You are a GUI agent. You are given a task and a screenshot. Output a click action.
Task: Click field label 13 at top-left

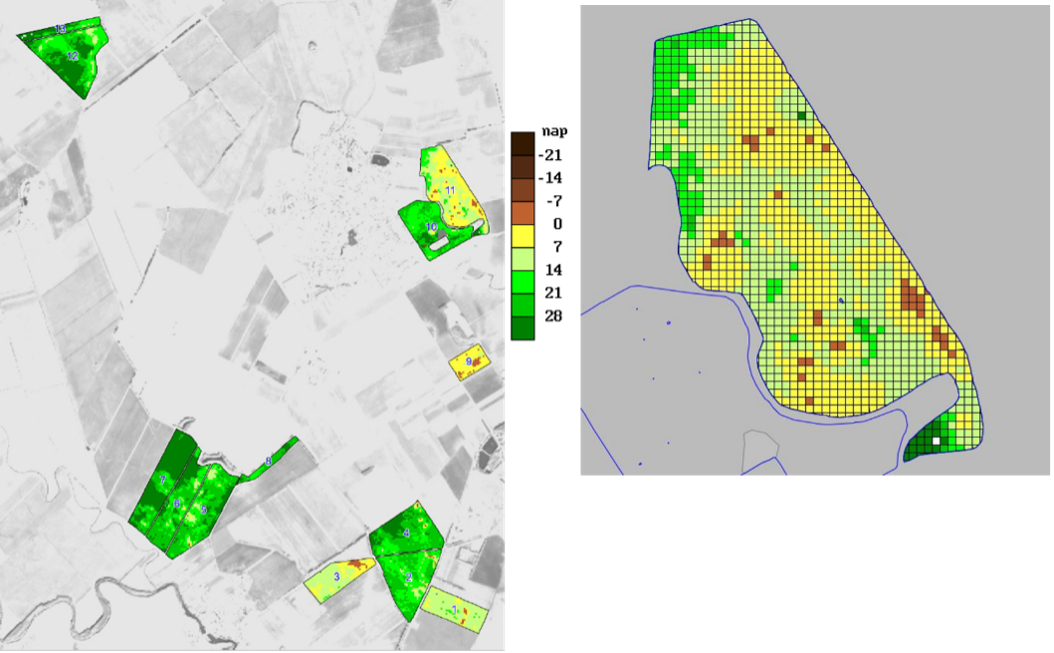tap(60, 29)
